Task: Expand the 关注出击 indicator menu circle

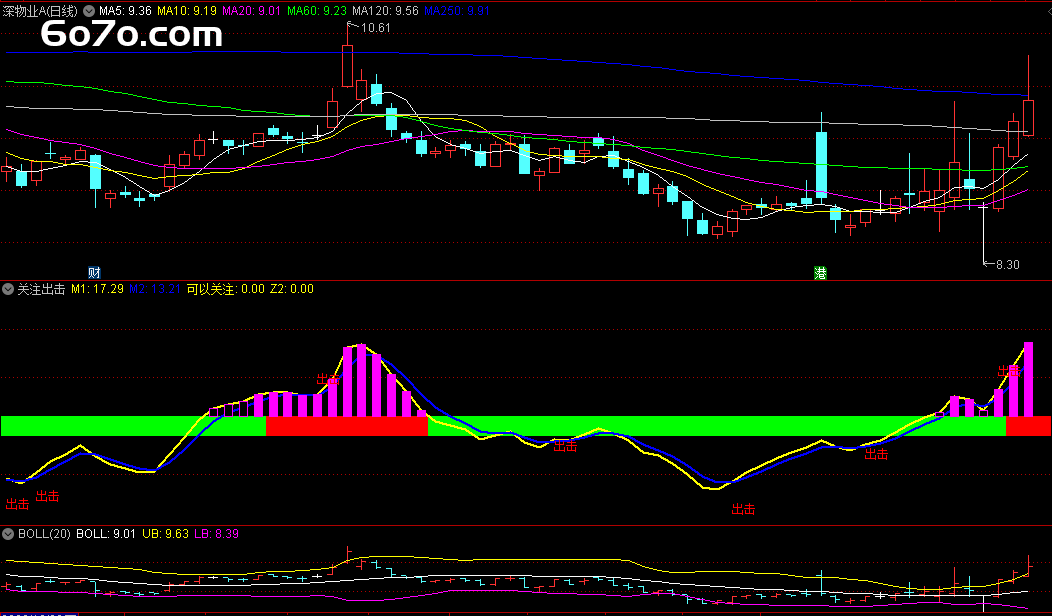Action: point(8,289)
